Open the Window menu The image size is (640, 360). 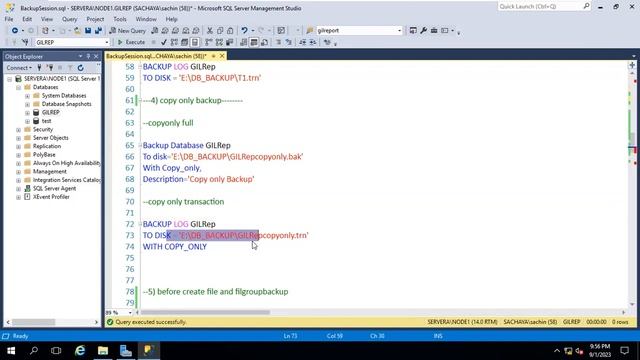coord(146,19)
